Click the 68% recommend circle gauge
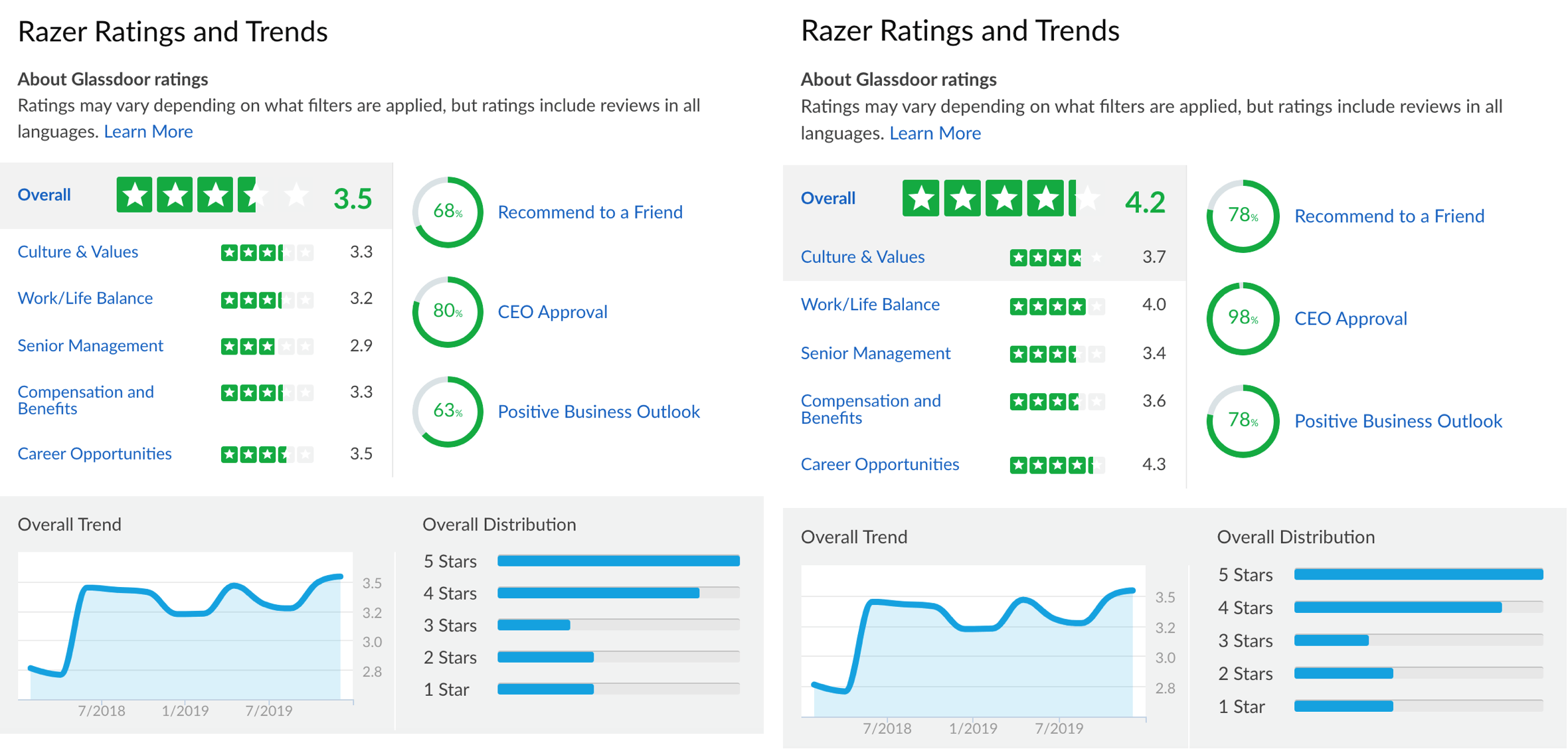Image resolution: width=1568 pixels, height=755 pixels. [448, 212]
